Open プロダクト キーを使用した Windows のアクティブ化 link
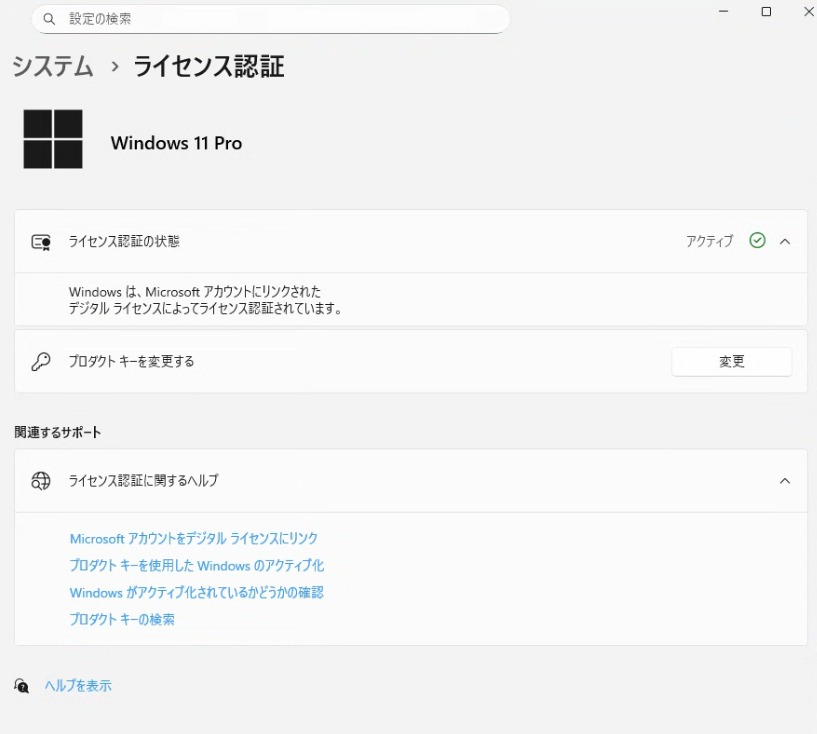817x734 pixels. (196, 566)
